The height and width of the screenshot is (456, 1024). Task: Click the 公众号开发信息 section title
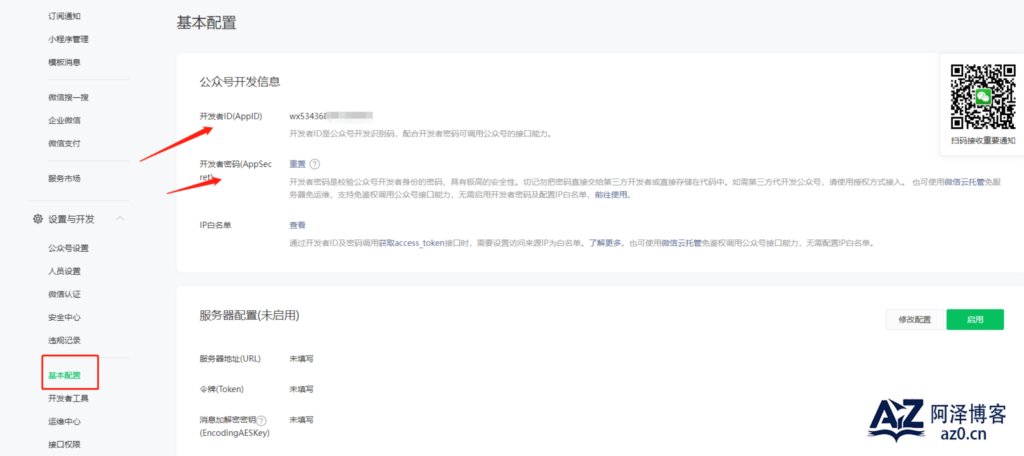pos(240,82)
